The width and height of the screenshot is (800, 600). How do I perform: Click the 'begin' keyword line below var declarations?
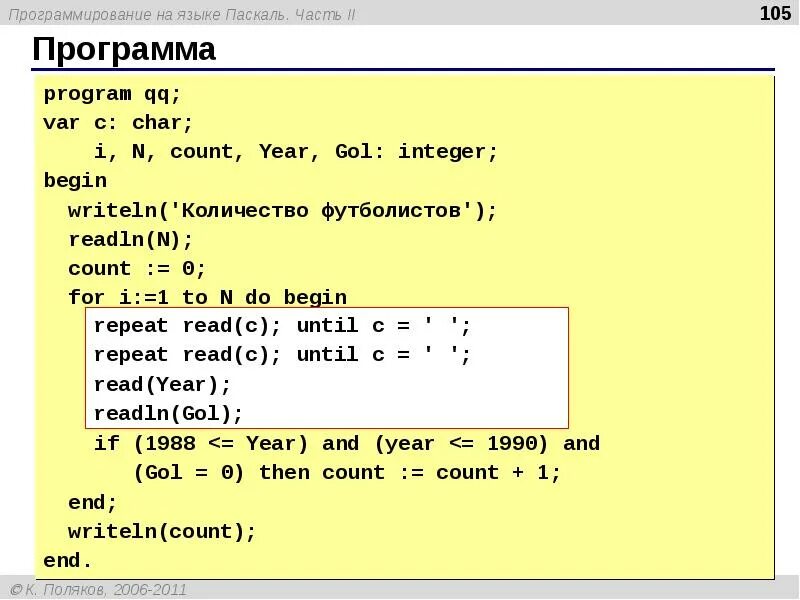pos(75,181)
